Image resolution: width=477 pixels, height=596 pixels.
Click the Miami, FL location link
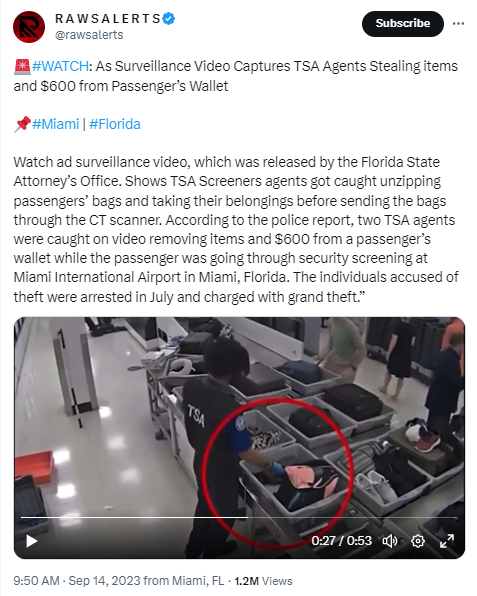click(198, 581)
